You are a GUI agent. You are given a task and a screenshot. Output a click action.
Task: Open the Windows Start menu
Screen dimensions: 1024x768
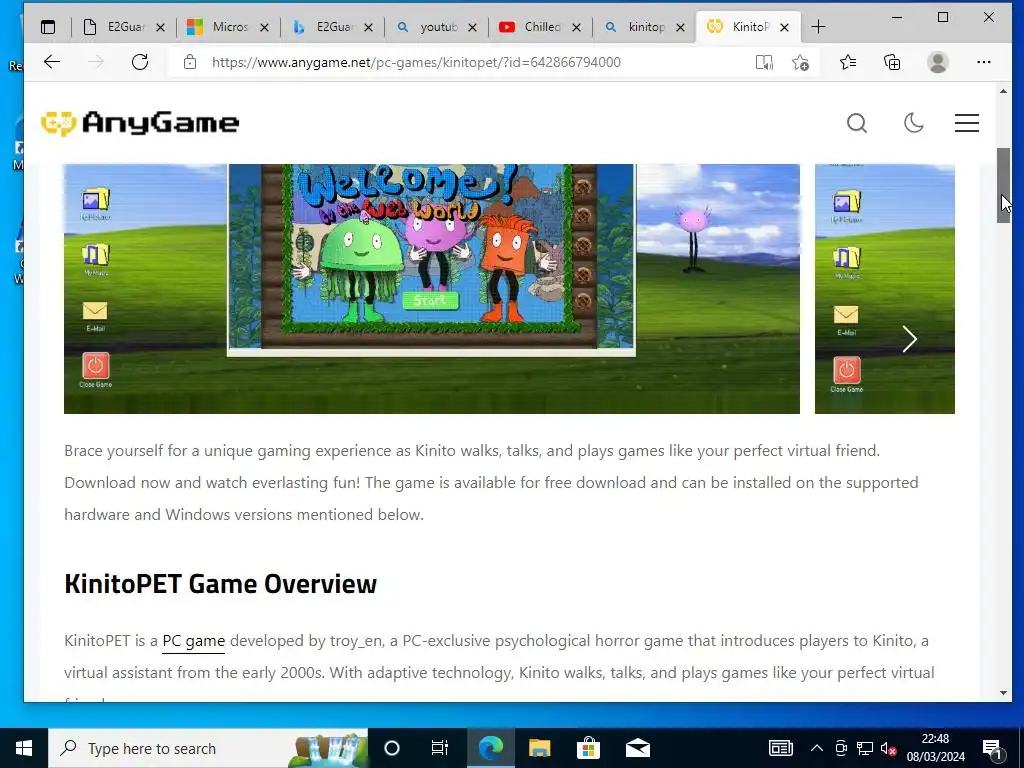[24, 748]
